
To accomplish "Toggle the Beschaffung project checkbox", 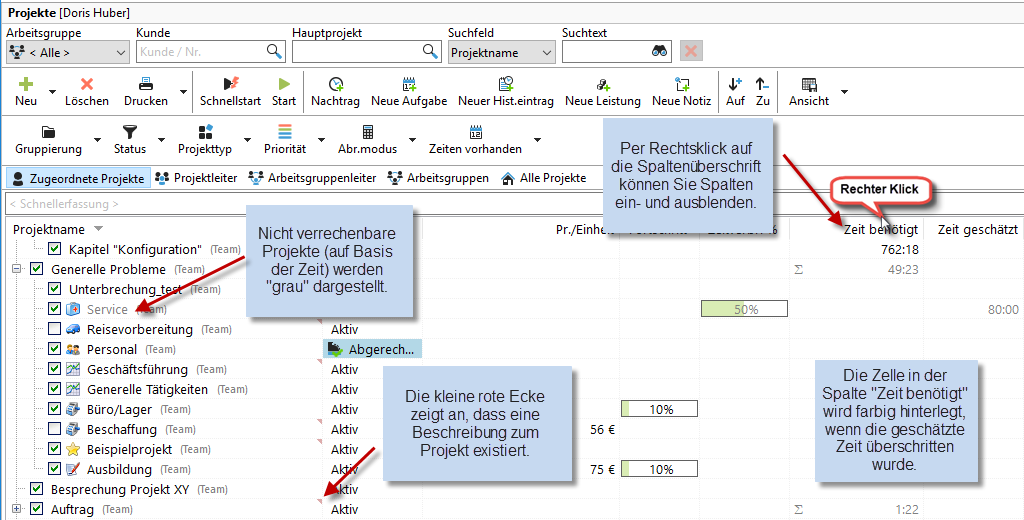I will coord(55,429).
